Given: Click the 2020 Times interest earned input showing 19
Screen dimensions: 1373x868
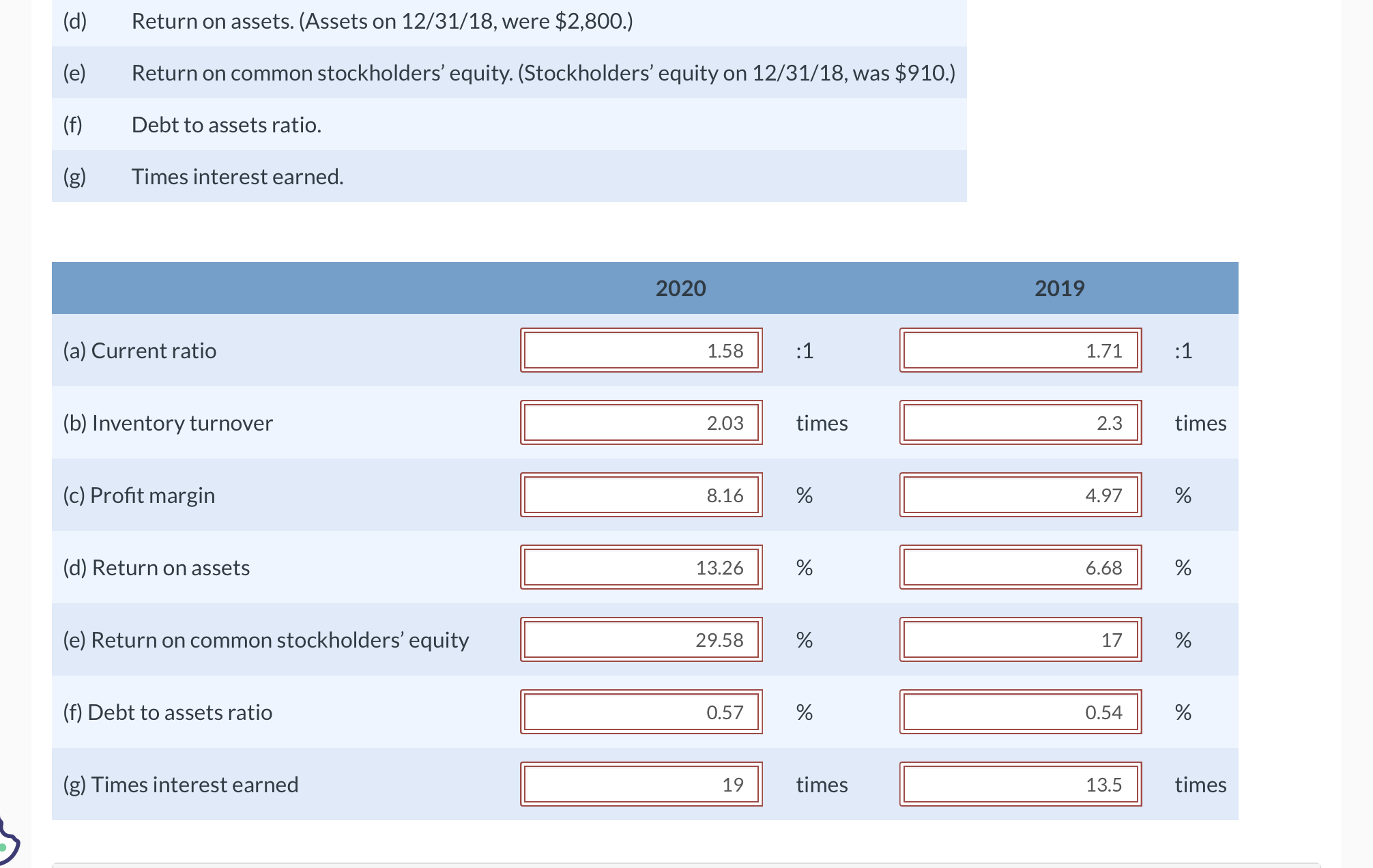Looking at the screenshot, I should click(x=640, y=785).
